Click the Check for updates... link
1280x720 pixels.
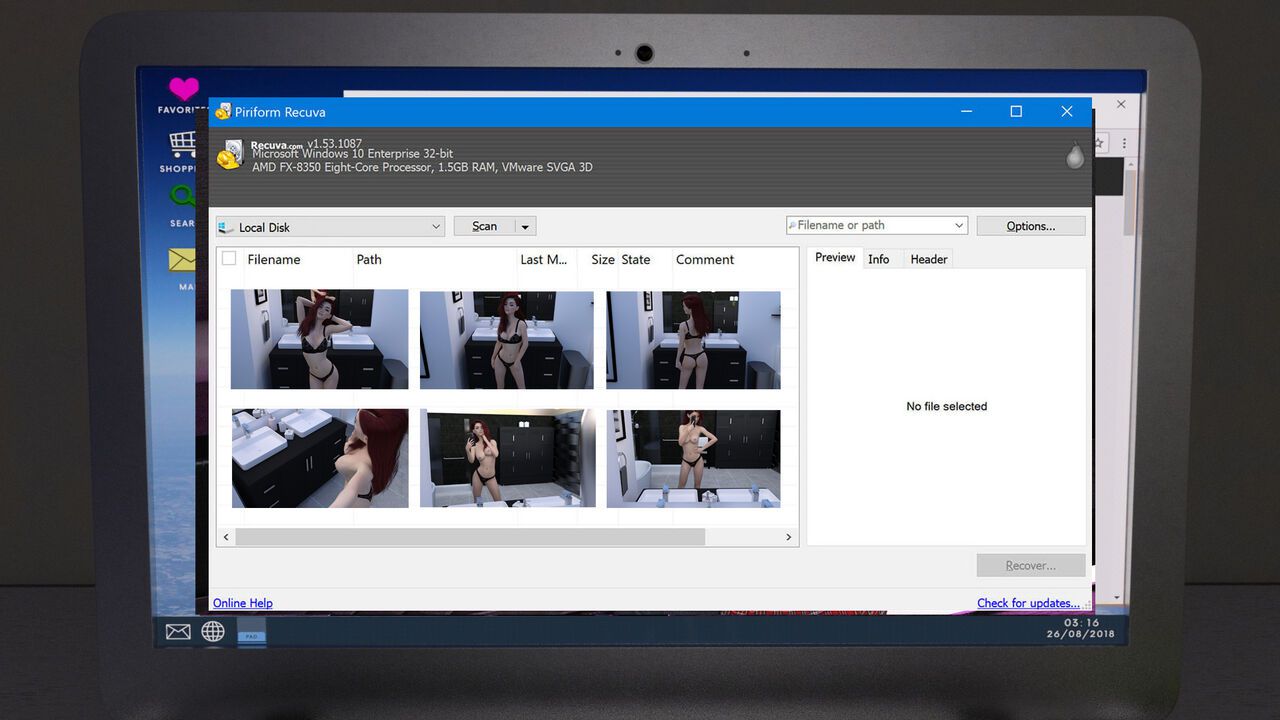(x=1029, y=603)
